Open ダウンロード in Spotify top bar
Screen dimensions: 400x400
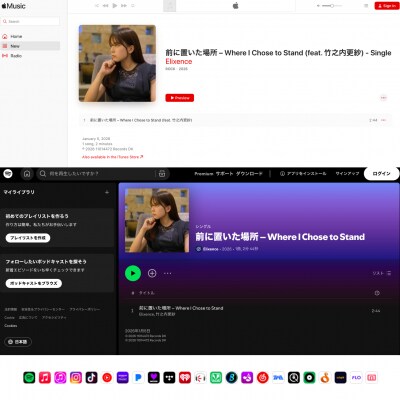pyautogui.click(x=249, y=174)
